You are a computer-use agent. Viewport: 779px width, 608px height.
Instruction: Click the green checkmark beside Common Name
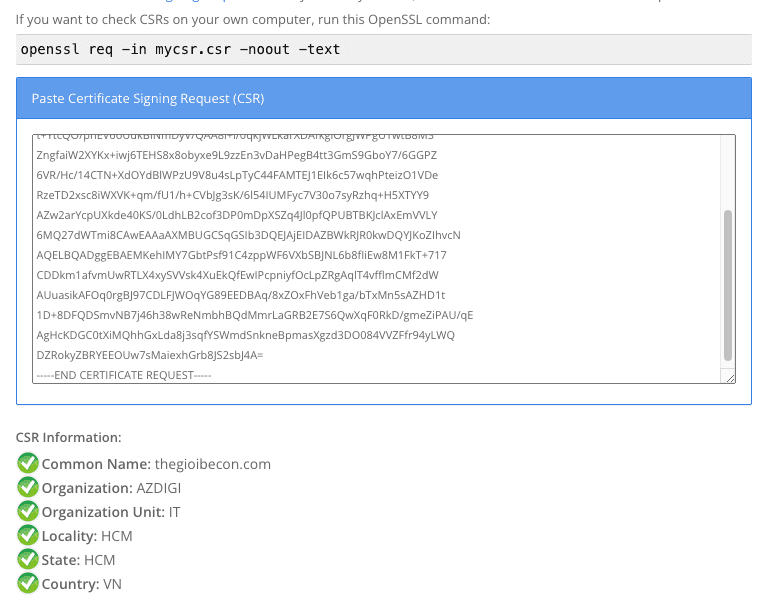coord(28,463)
